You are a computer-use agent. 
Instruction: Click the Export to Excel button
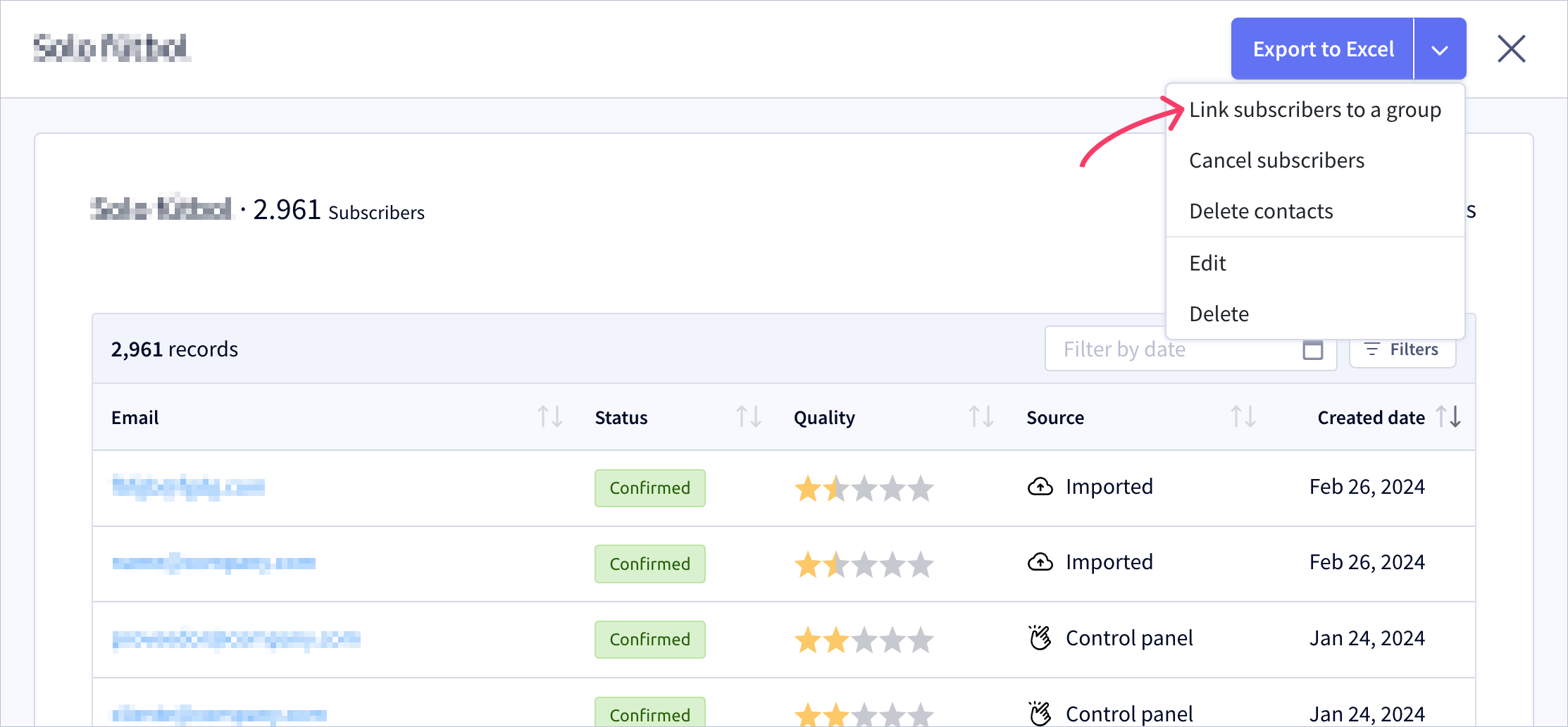click(1323, 49)
